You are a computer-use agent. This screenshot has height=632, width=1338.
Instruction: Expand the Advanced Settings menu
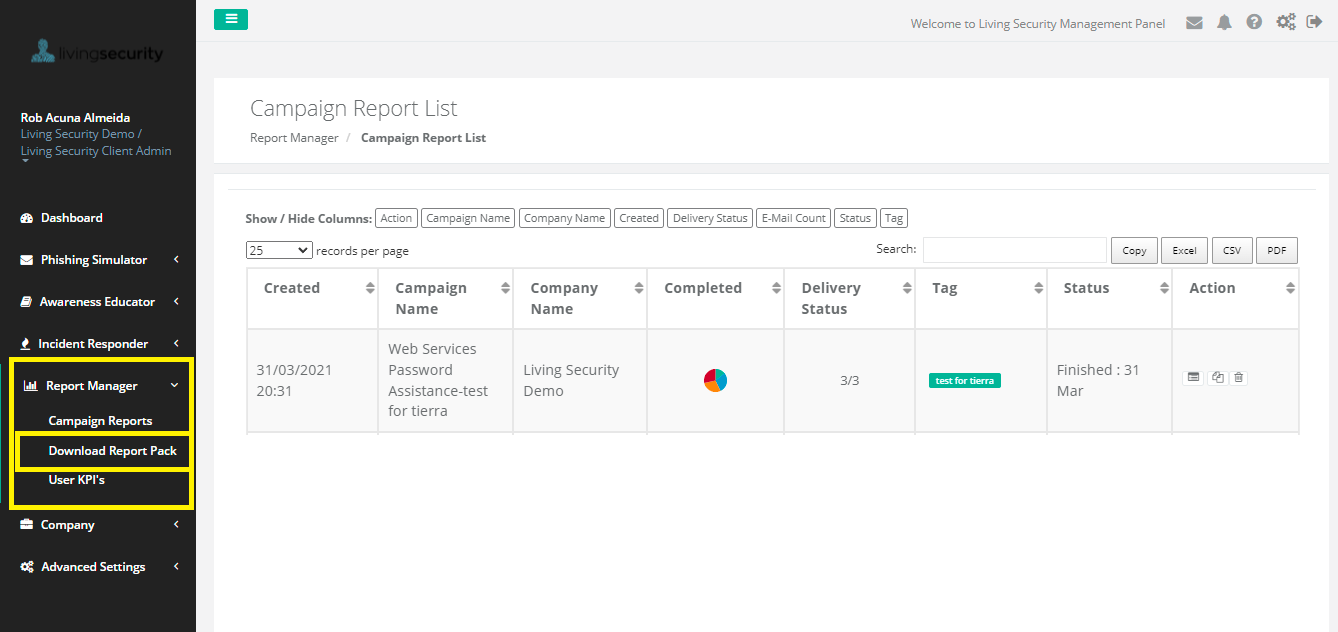(98, 567)
